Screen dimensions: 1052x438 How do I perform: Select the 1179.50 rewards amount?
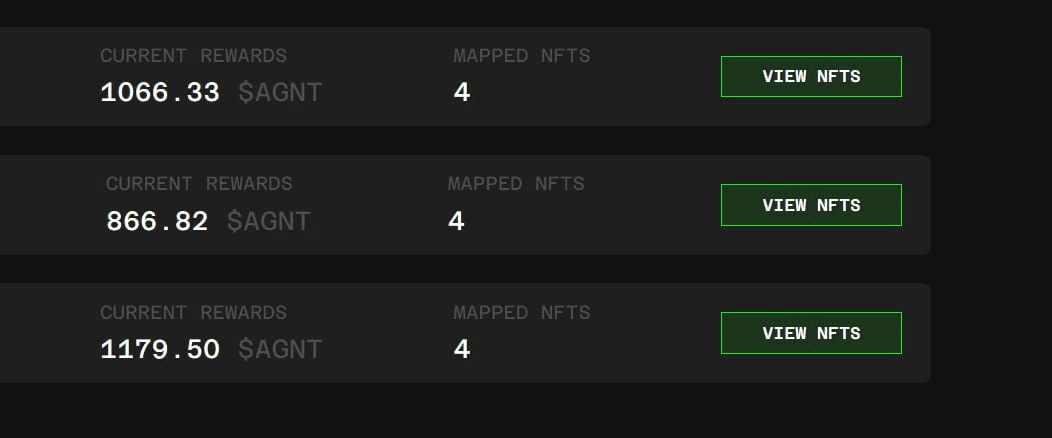(160, 349)
